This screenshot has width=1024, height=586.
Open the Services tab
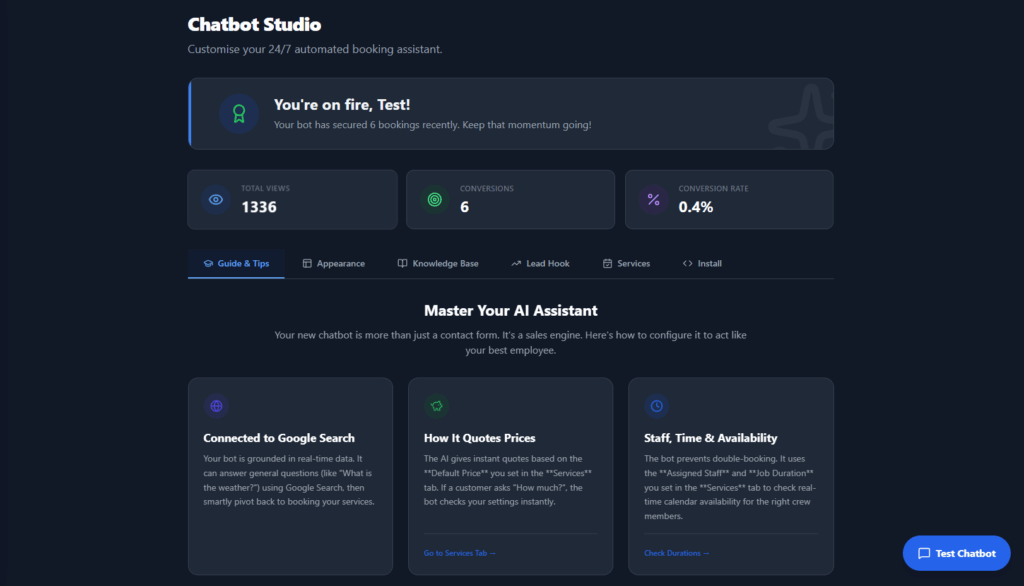point(626,264)
